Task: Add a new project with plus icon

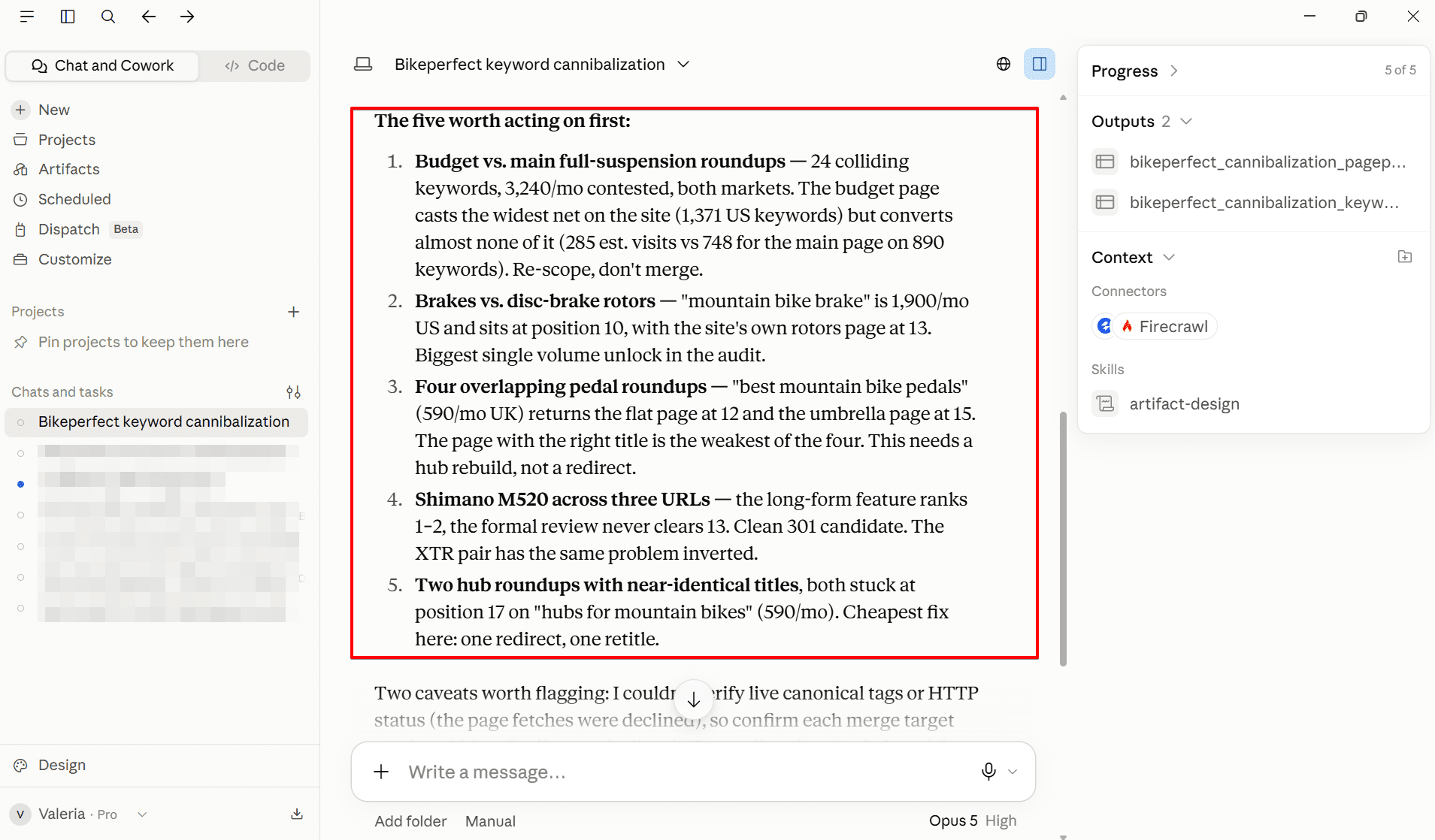Action: (x=294, y=312)
